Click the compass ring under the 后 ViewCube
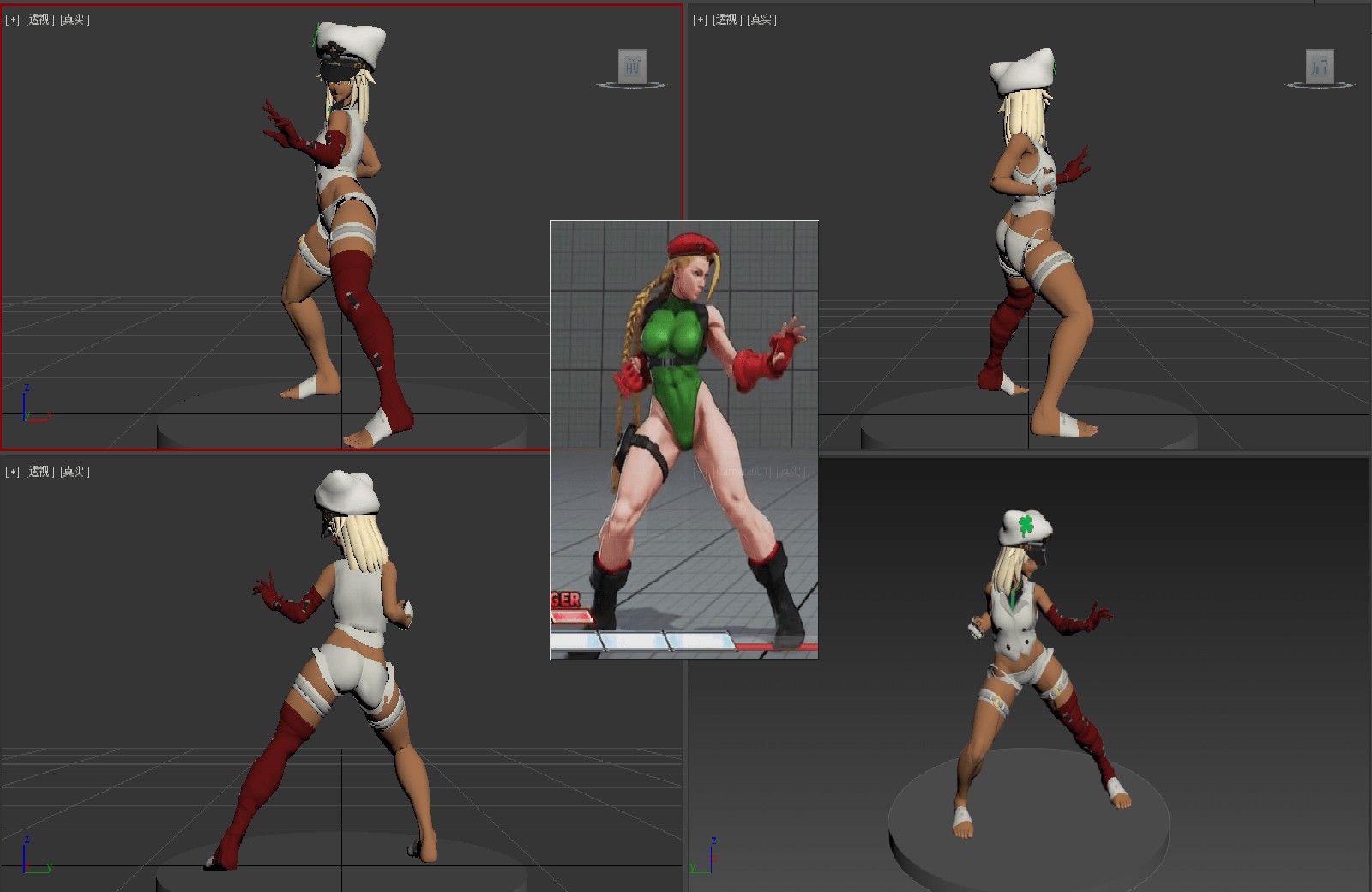Image resolution: width=1372 pixels, height=892 pixels. pos(1320,85)
